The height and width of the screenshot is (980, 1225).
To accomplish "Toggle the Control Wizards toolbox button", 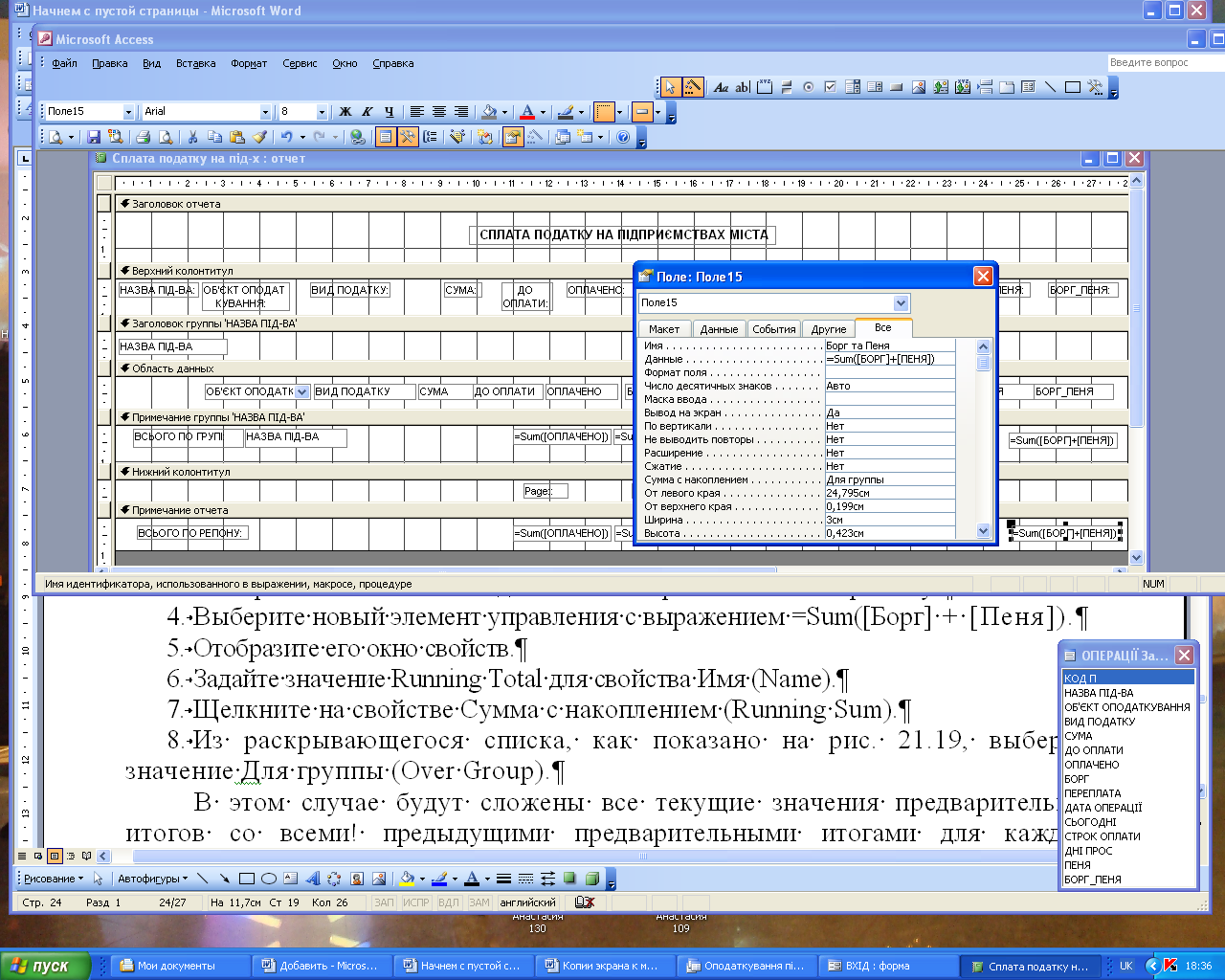I will pos(693,87).
